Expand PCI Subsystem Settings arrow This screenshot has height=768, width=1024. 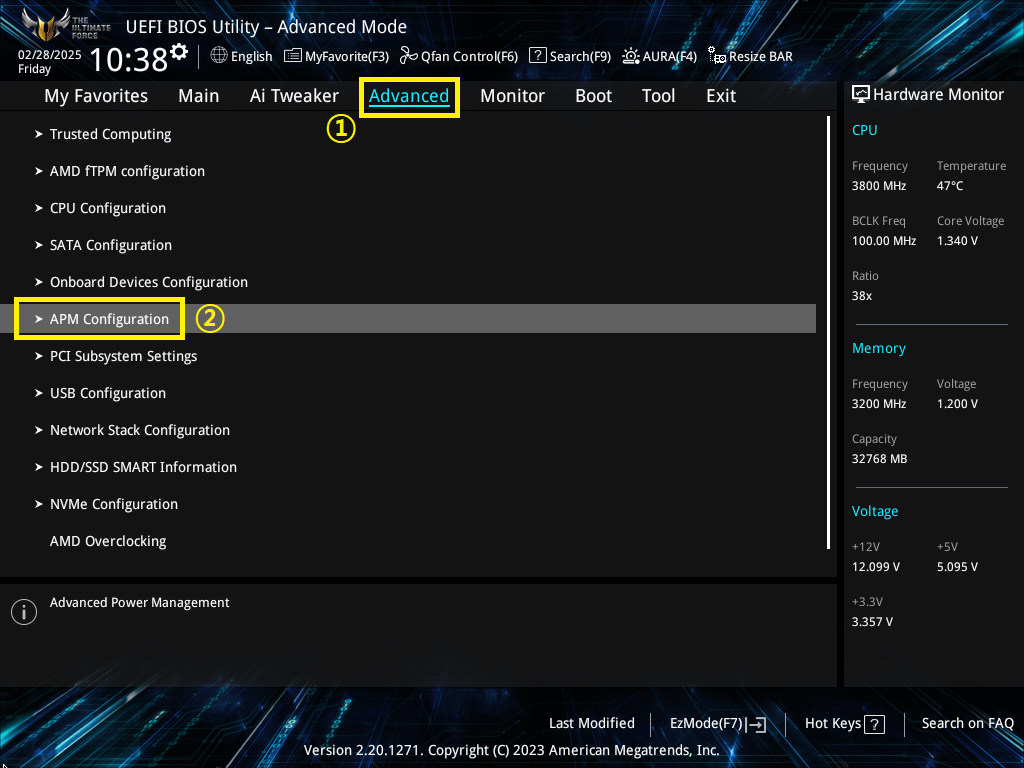(x=39, y=356)
